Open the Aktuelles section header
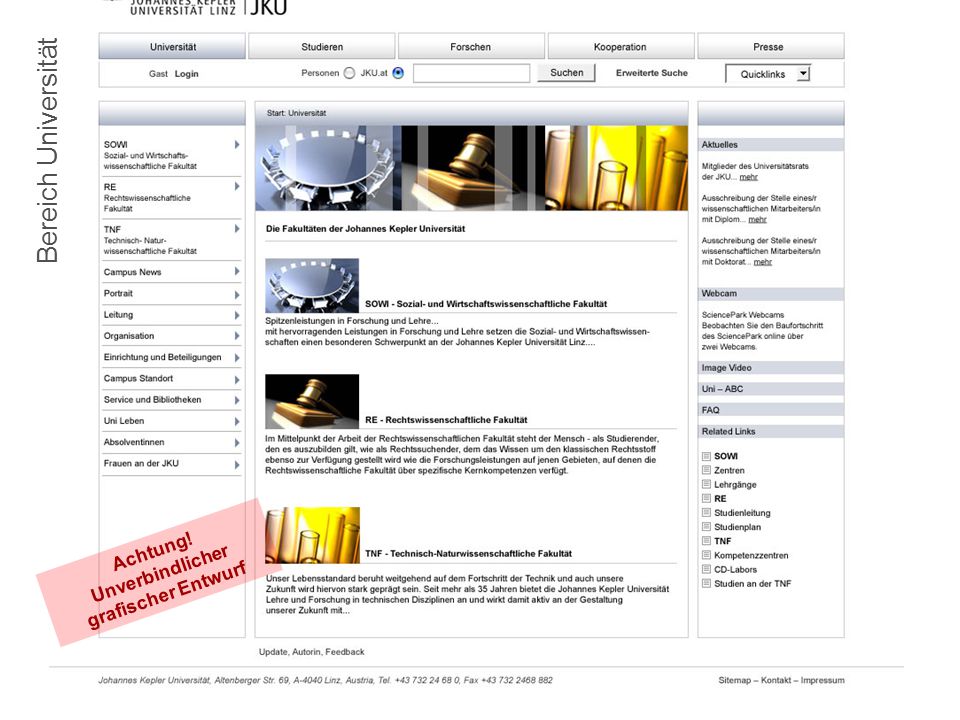Image resolution: width=960 pixels, height=720 pixels. pyautogui.click(x=771, y=144)
